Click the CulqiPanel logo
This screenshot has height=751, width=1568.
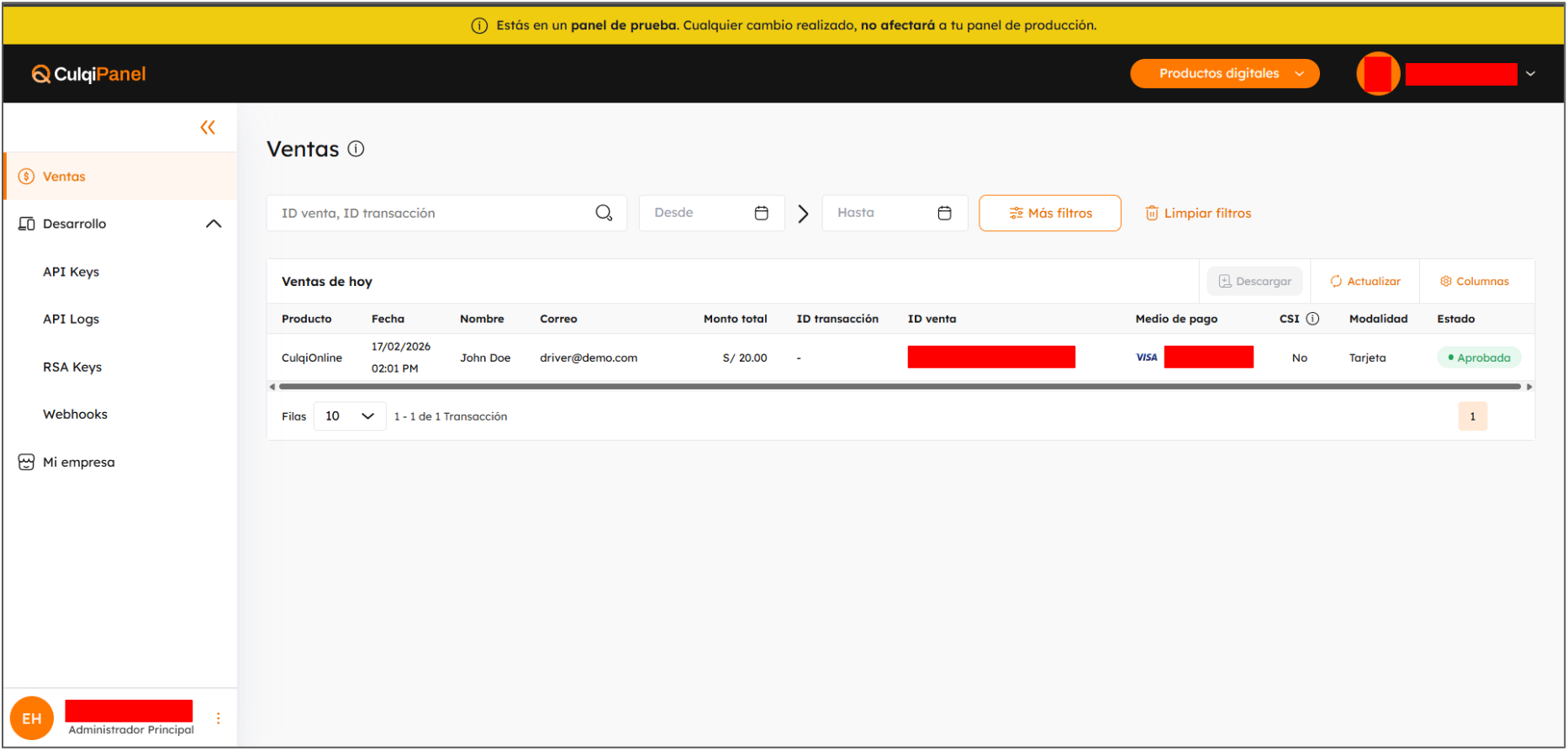coord(88,74)
